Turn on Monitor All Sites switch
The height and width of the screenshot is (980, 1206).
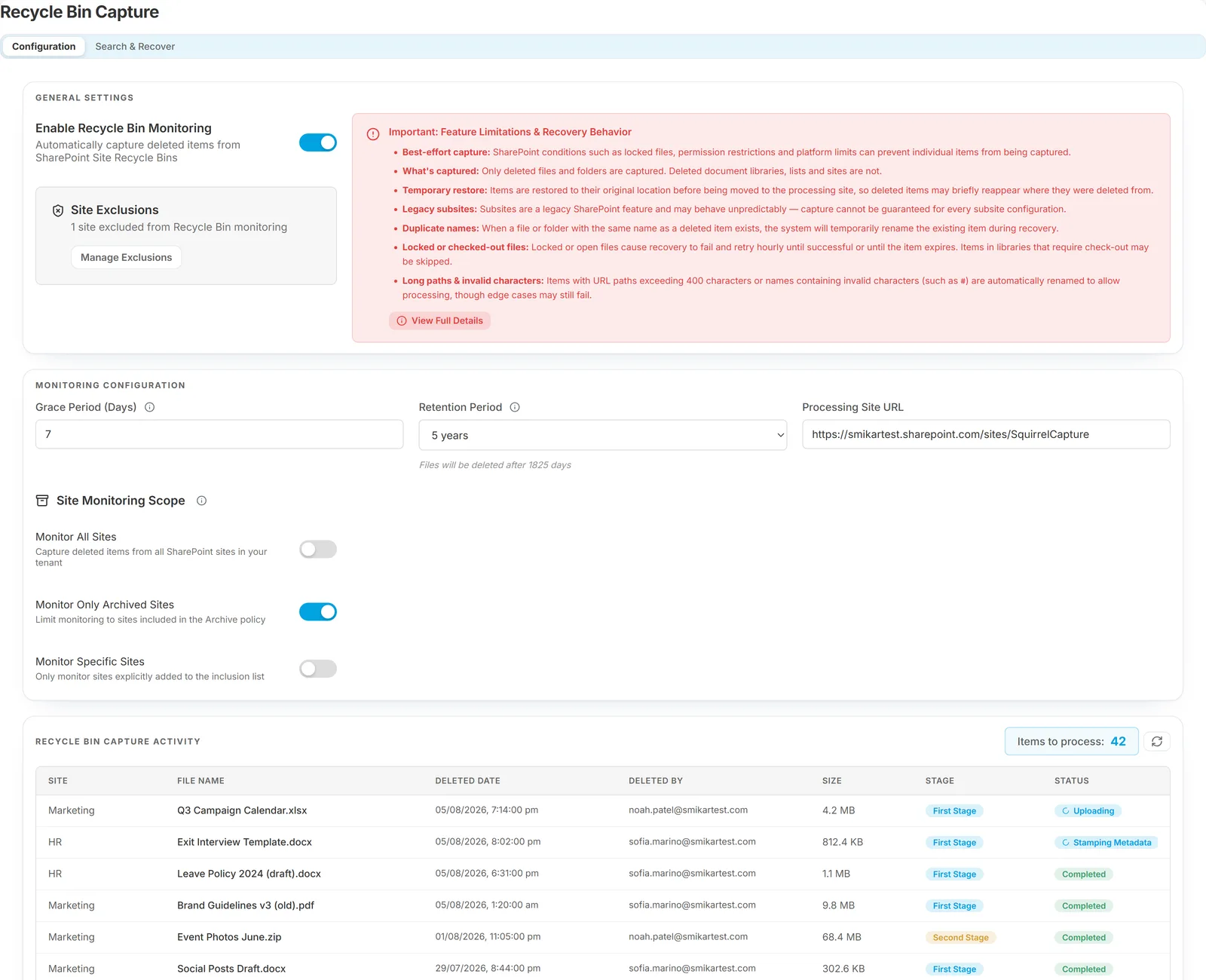[318, 549]
